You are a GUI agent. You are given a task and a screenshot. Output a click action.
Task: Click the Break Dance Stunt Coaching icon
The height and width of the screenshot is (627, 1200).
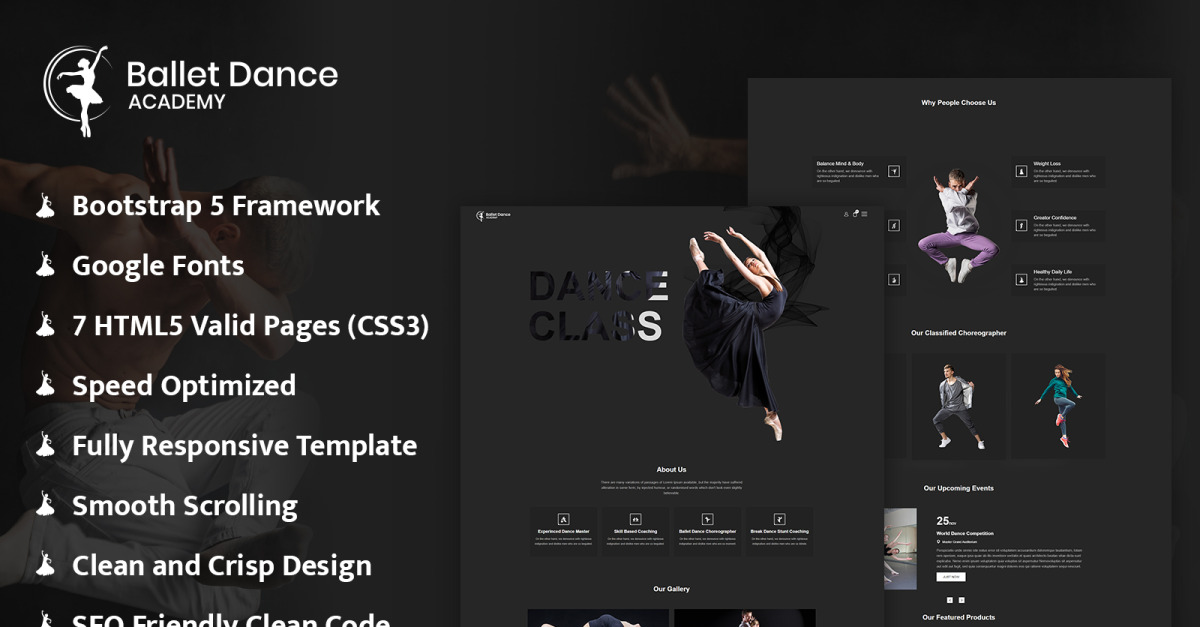(779, 519)
